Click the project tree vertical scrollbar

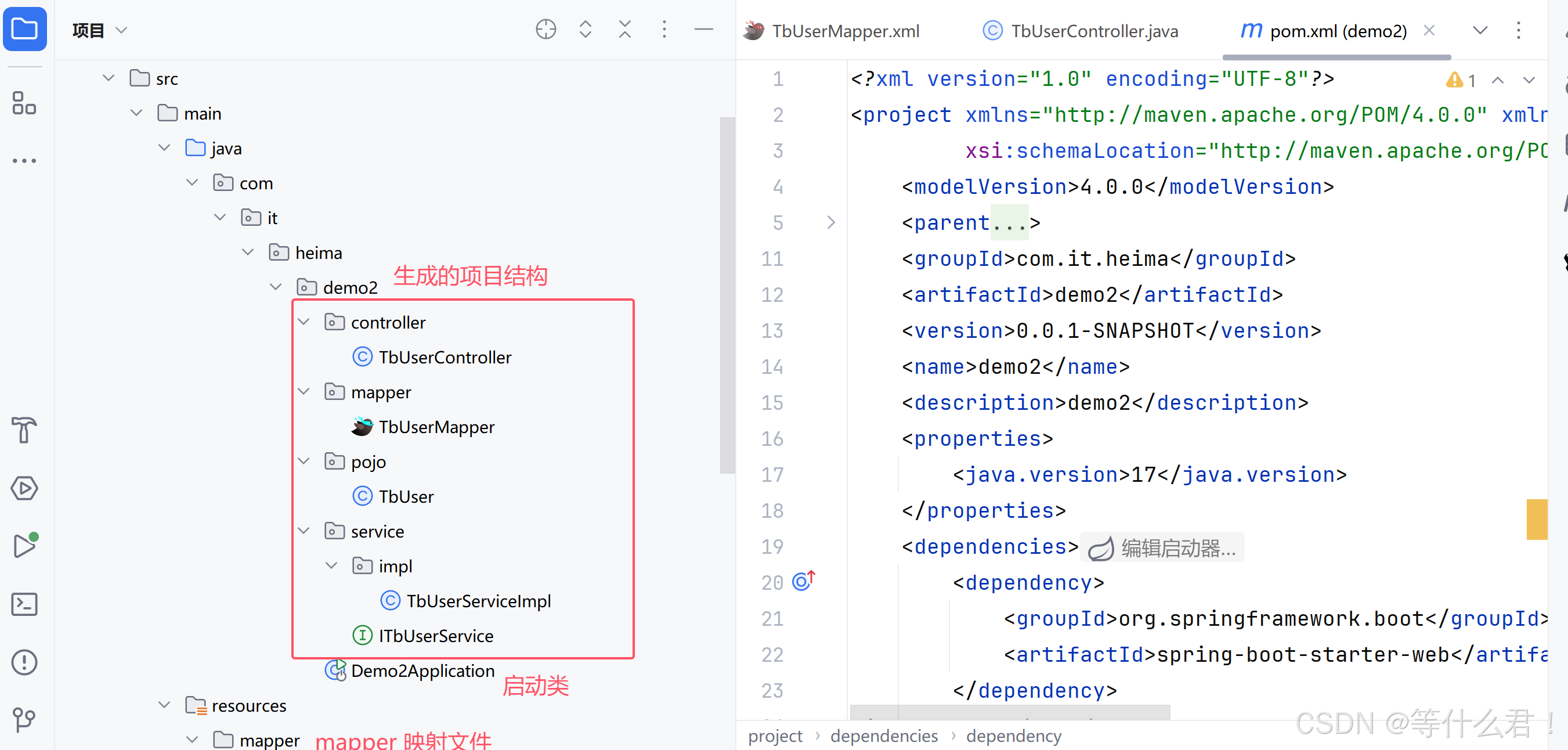tap(727, 295)
